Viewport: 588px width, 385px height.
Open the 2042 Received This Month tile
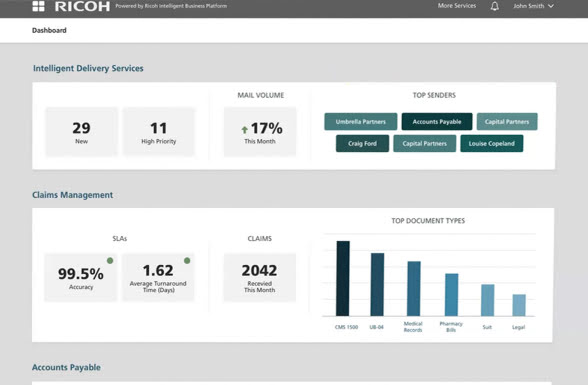(260, 277)
